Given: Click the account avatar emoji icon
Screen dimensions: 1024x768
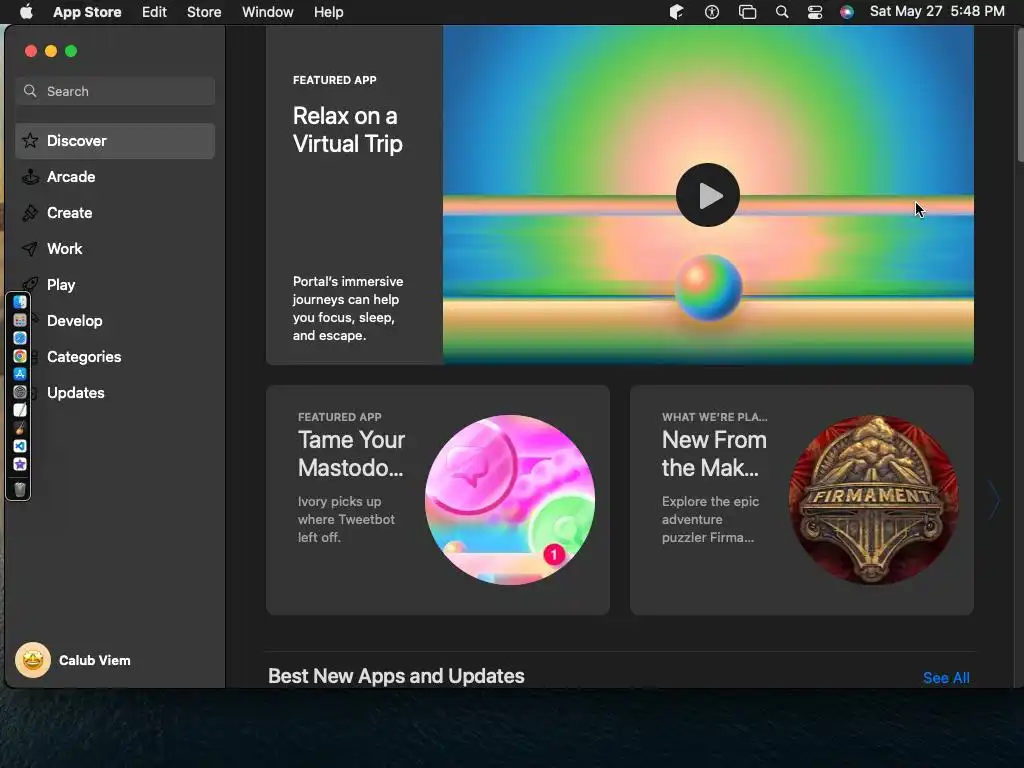Looking at the screenshot, I should [33, 660].
